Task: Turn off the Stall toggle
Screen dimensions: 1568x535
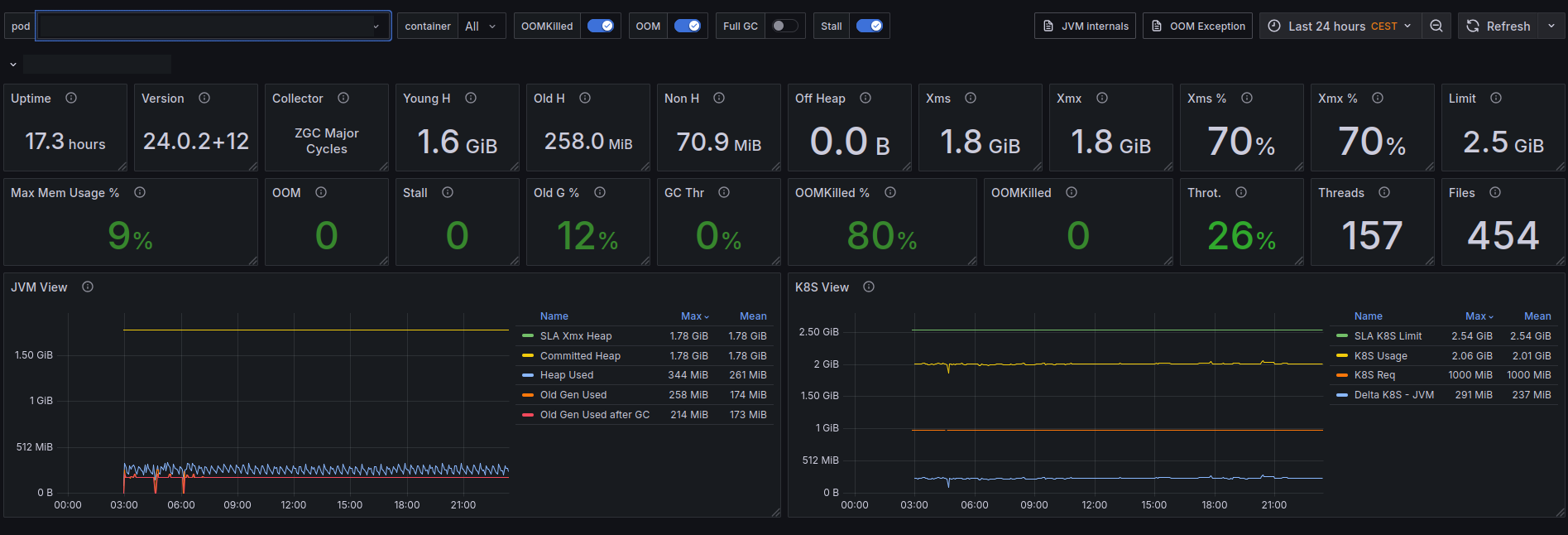Action: 870,26
